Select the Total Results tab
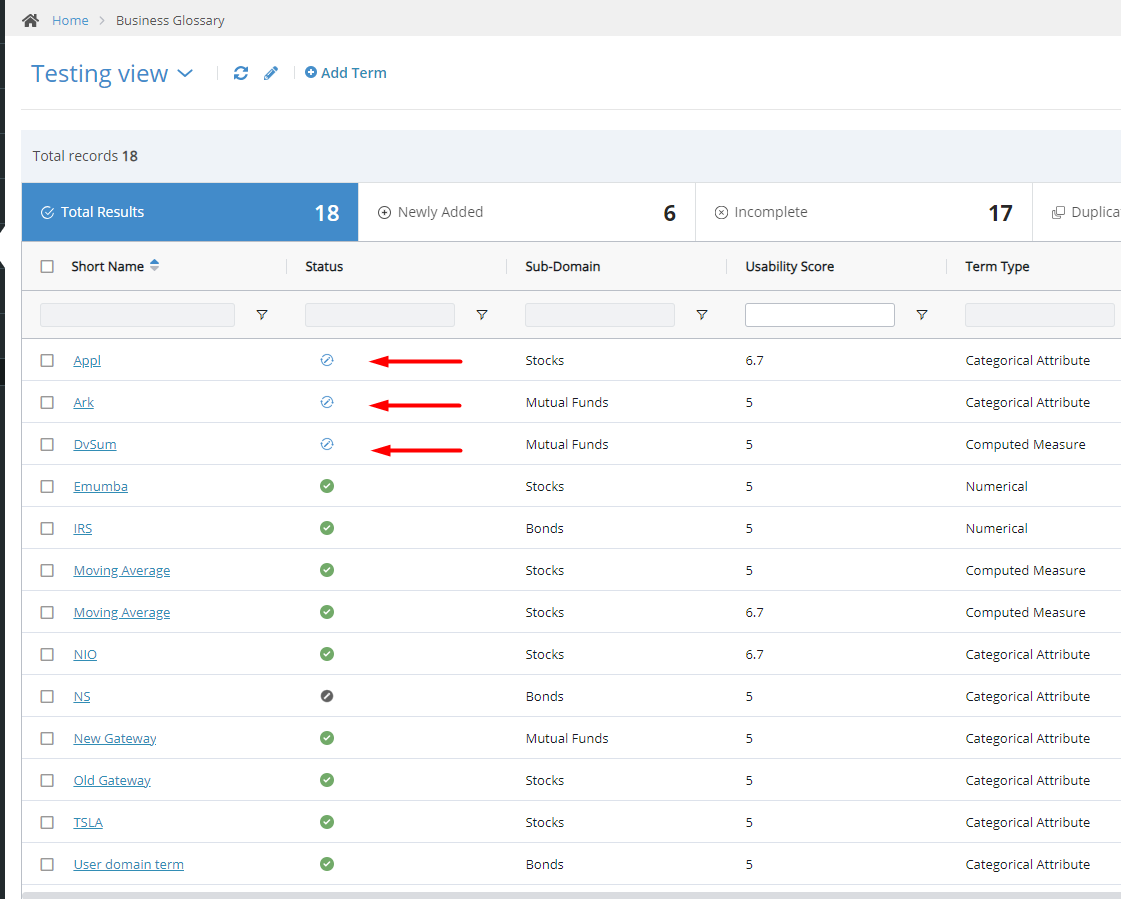1121x899 pixels. coord(190,212)
